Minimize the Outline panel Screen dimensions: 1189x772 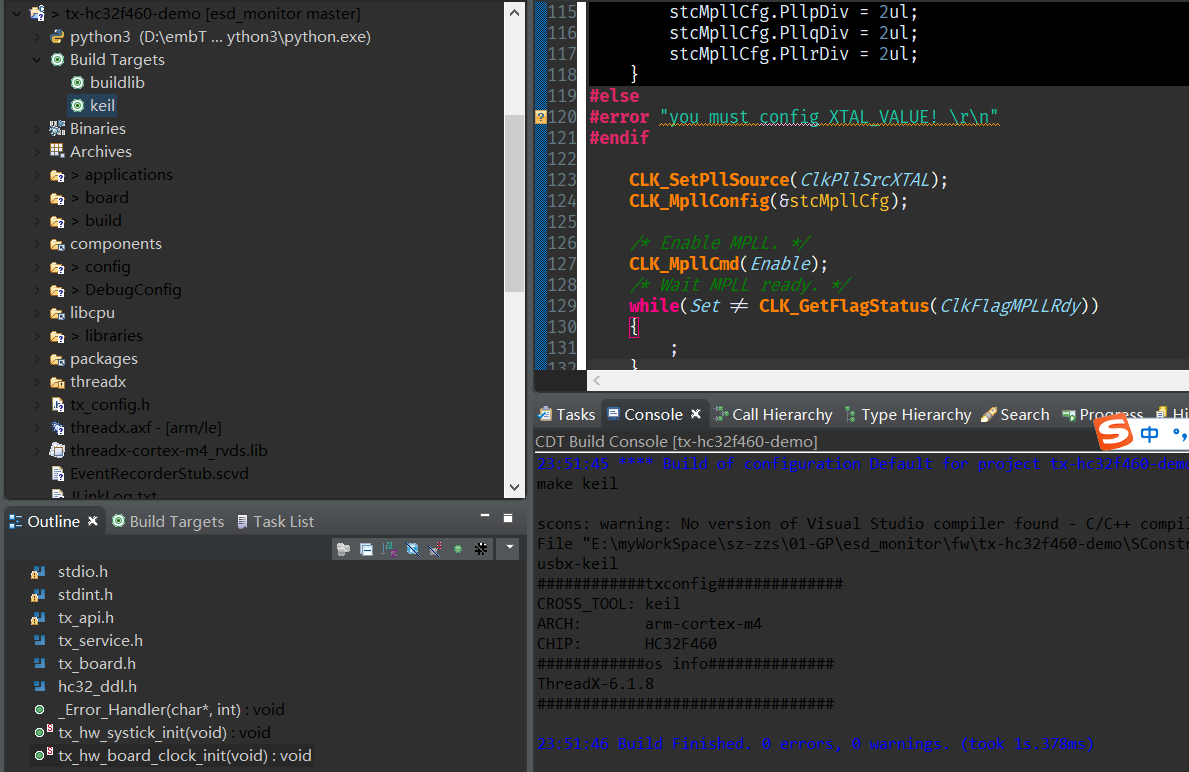pyautogui.click(x=485, y=516)
